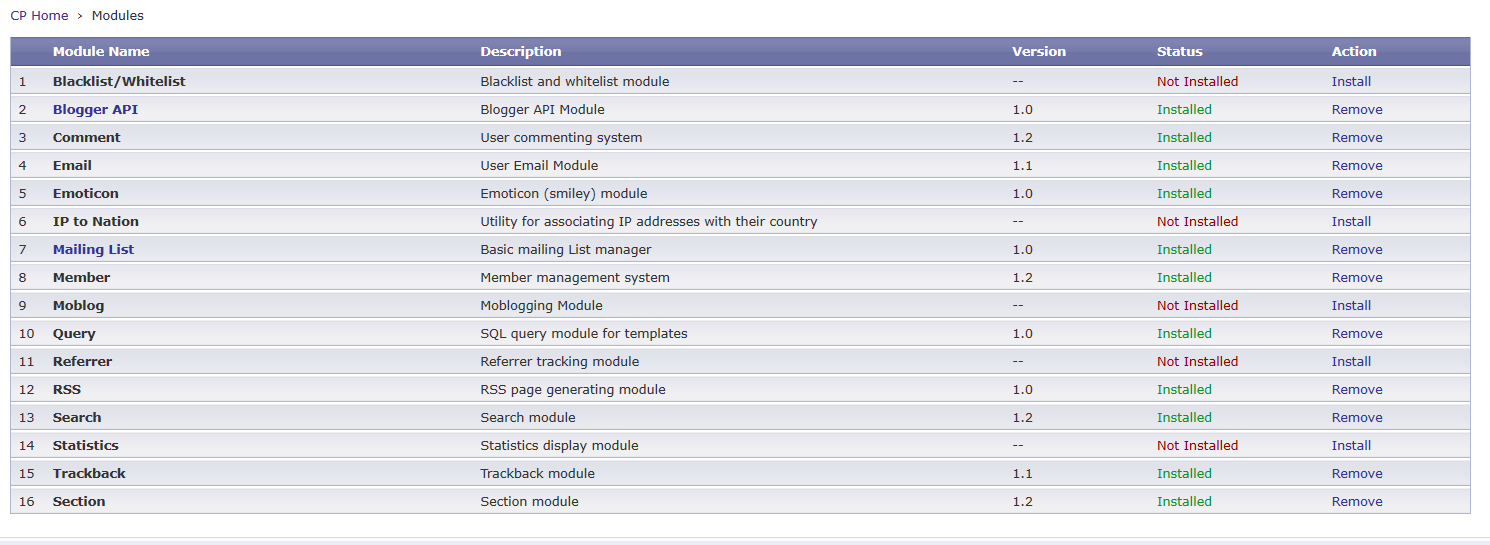Remove the Blogger API module
The image size is (1490, 545).
point(1357,109)
